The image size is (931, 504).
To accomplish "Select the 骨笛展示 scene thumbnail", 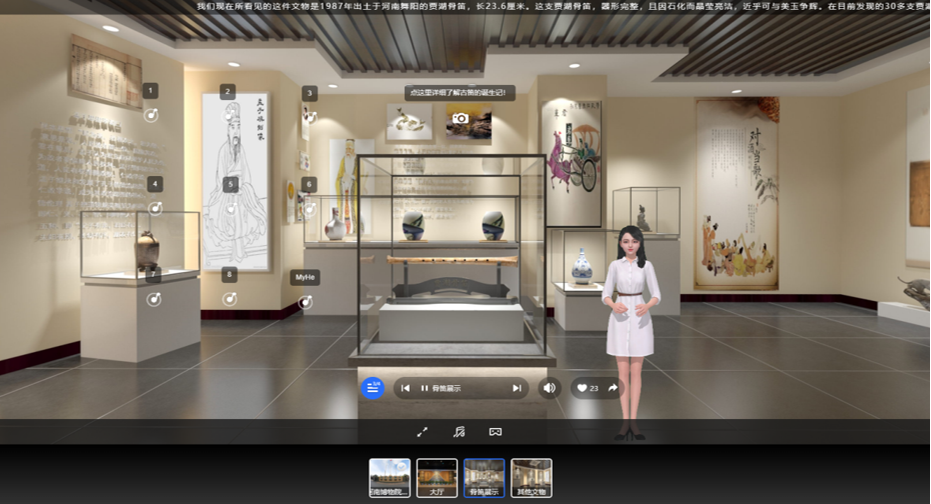I will (484, 478).
